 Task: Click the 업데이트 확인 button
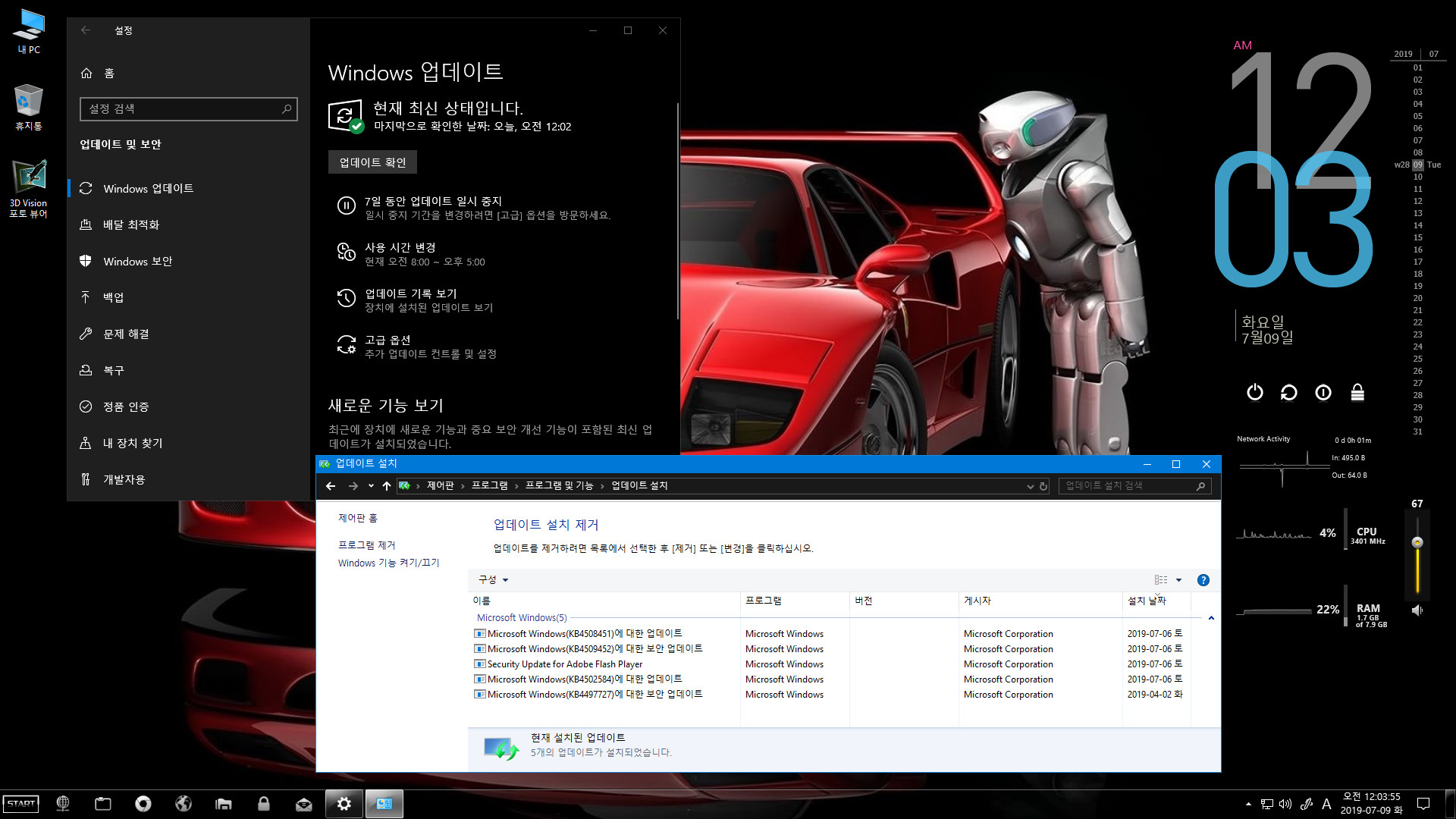tap(372, 162)
